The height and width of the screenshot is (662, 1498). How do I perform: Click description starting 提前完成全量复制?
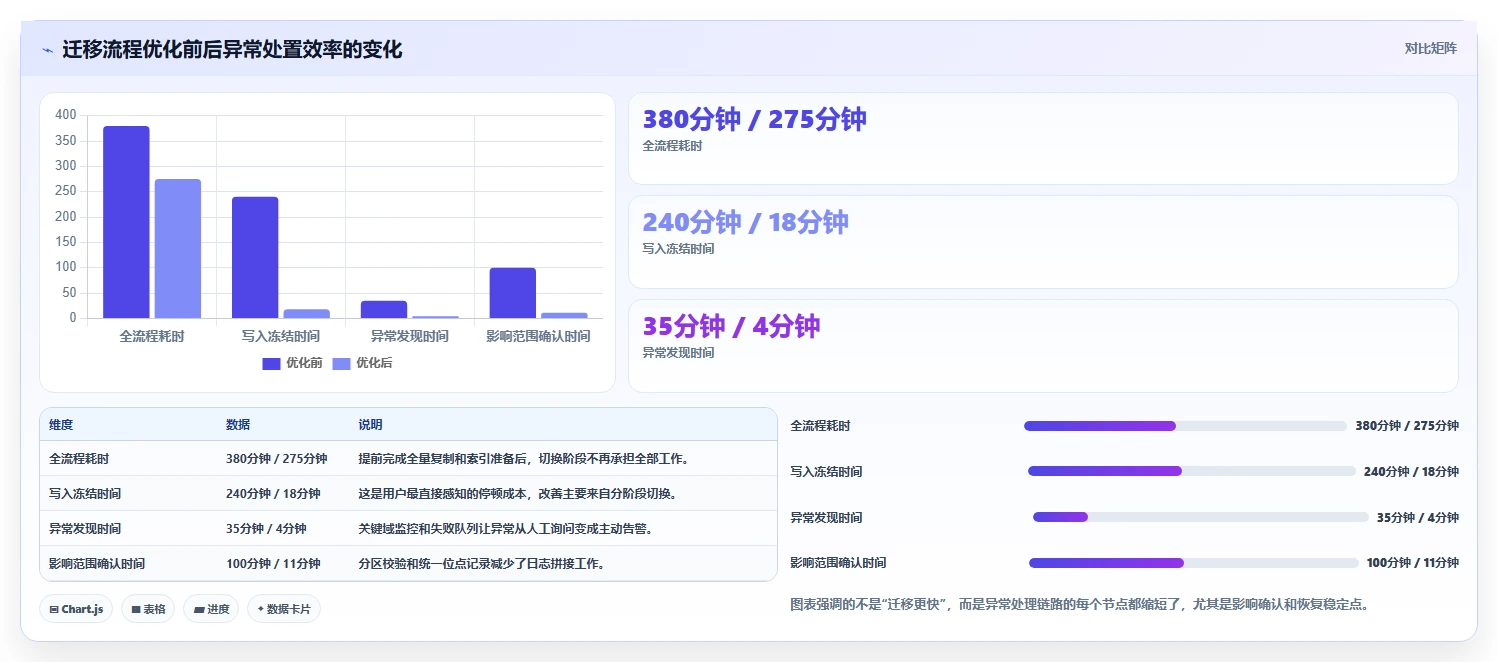[524, 459]
